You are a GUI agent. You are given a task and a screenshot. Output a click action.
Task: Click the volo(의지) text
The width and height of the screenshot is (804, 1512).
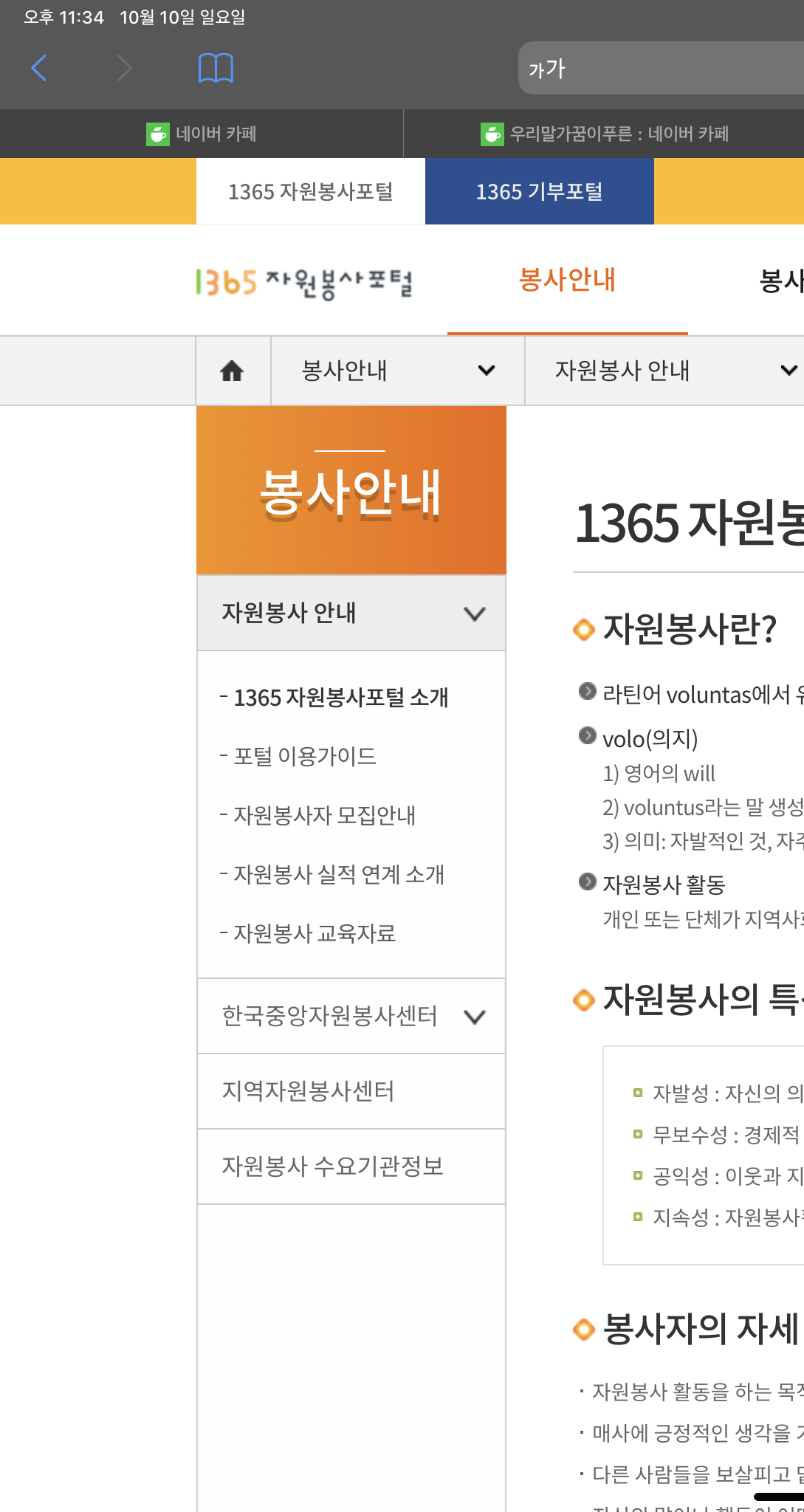(650, 738)
